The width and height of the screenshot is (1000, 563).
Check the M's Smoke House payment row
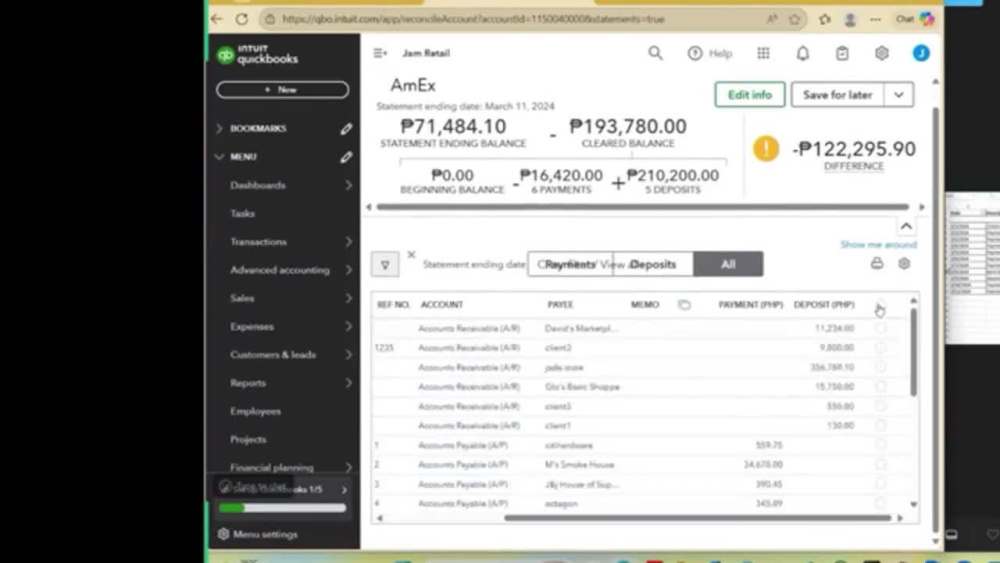click(x=880, y=465)
